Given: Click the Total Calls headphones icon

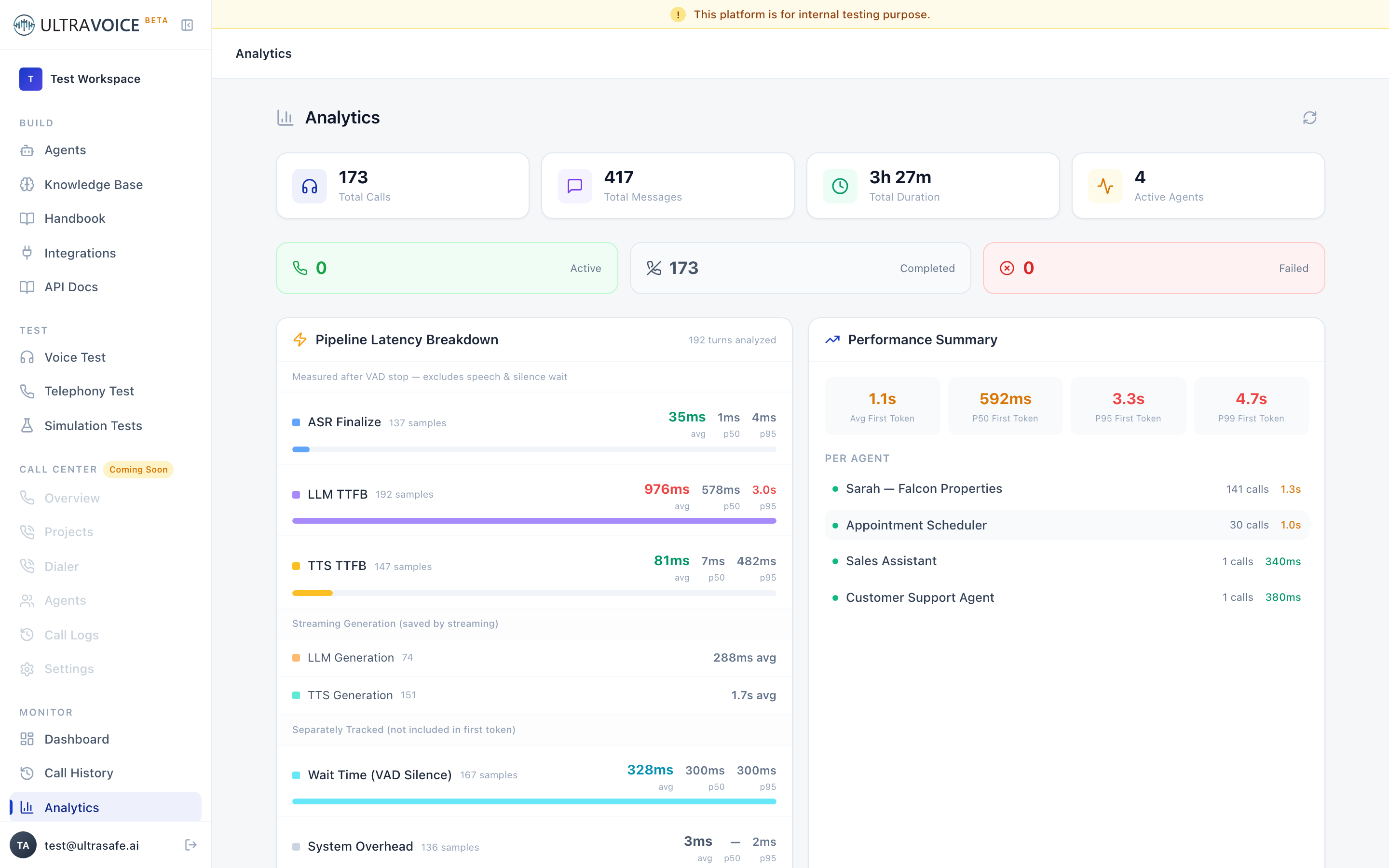Looking at the screenshot, I should (310, 186).
